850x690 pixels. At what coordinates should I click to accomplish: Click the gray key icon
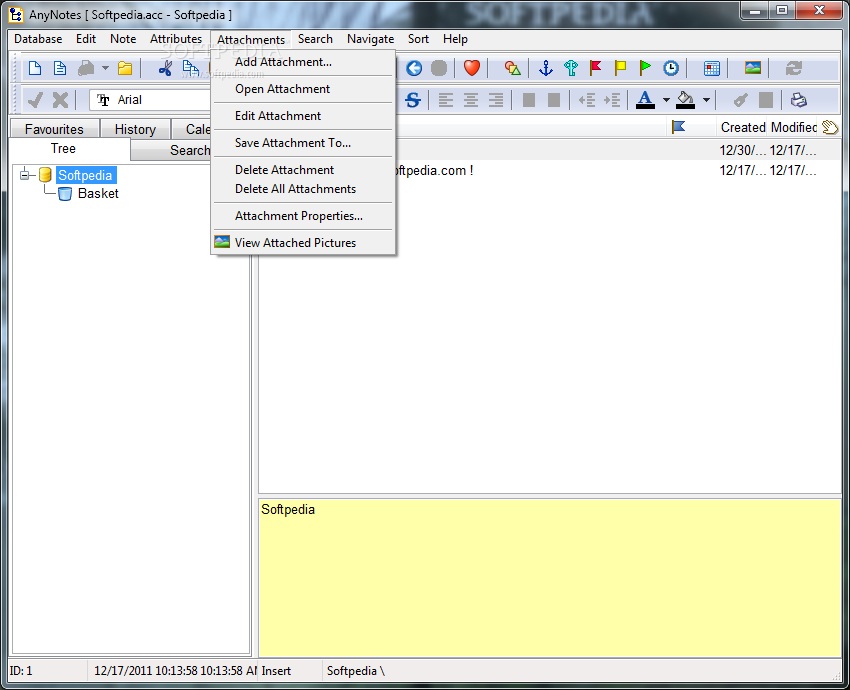tap(740, 100)
